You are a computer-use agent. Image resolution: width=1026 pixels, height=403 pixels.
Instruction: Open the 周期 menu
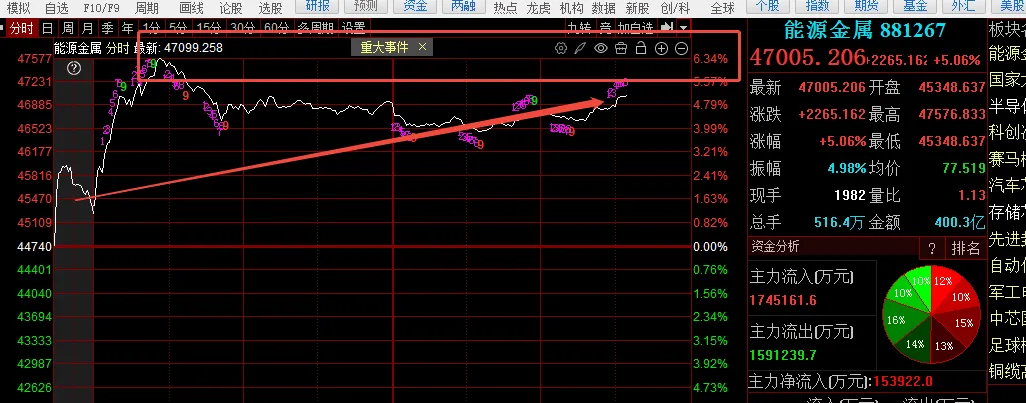pos(147,9)
